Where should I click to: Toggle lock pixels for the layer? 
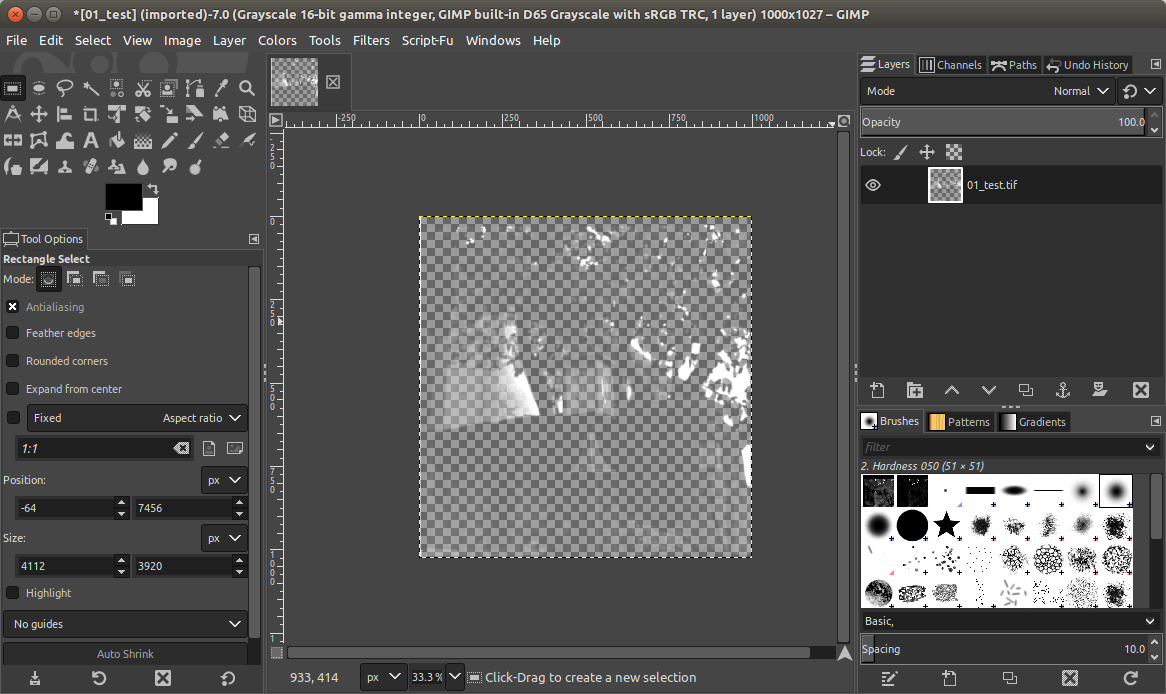pyautogui.click(x=901, y=152)
